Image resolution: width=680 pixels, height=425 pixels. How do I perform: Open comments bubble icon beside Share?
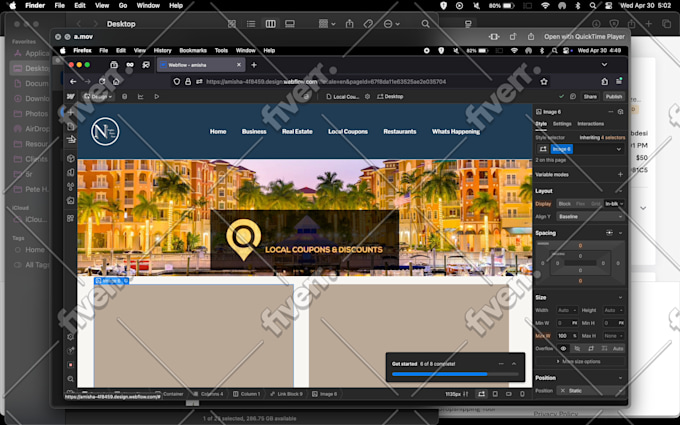pyautogui.click(x=573, y=96)
